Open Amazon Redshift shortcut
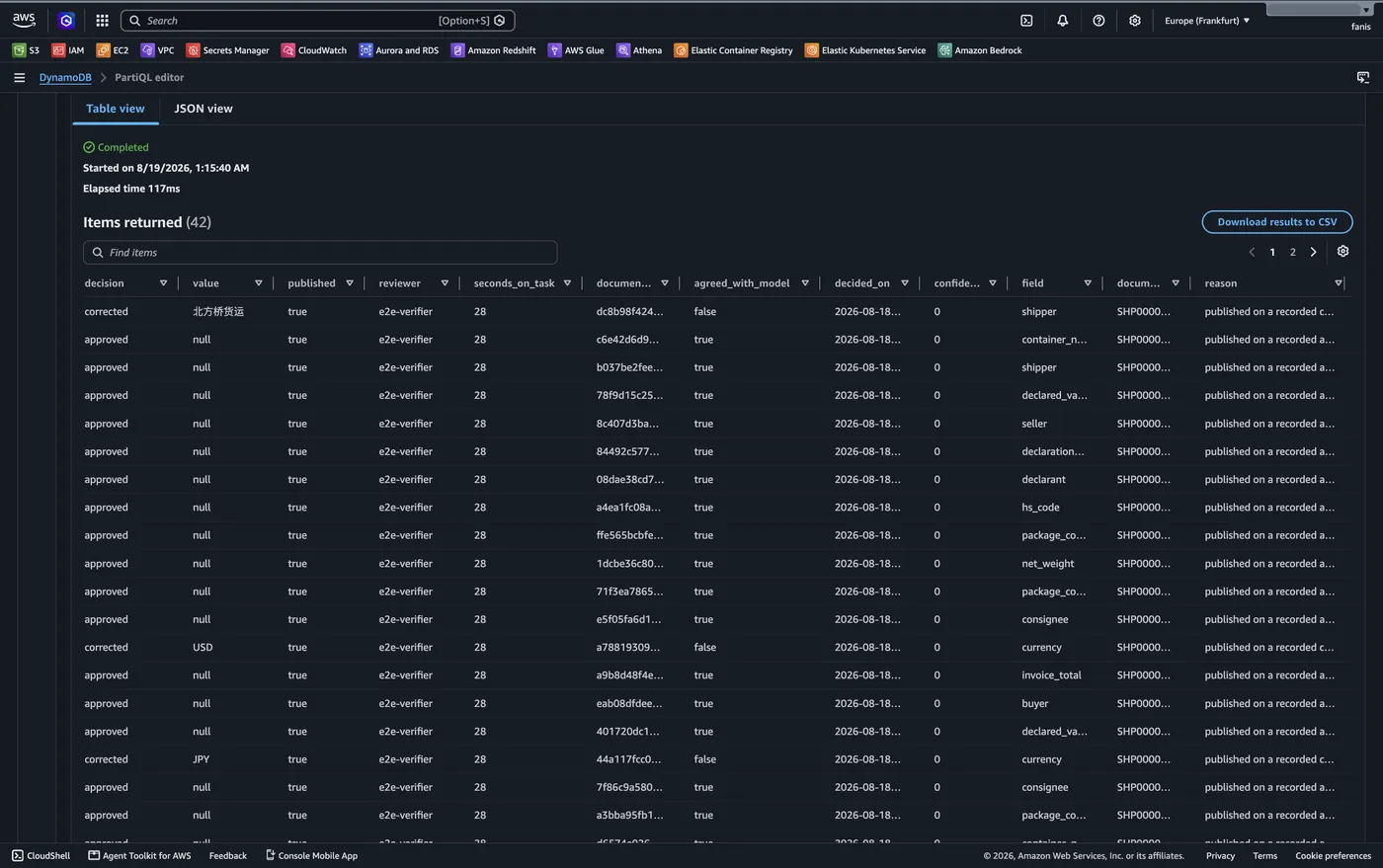Viewport: 1383px width, 868px height. pyautogui.click(x=494, y=50)
